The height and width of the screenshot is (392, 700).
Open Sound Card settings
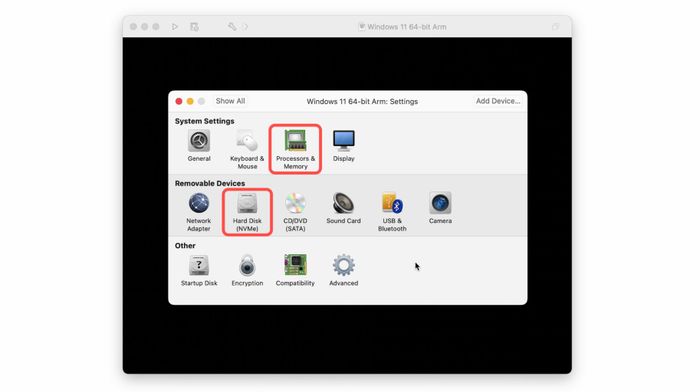point(343,208)
